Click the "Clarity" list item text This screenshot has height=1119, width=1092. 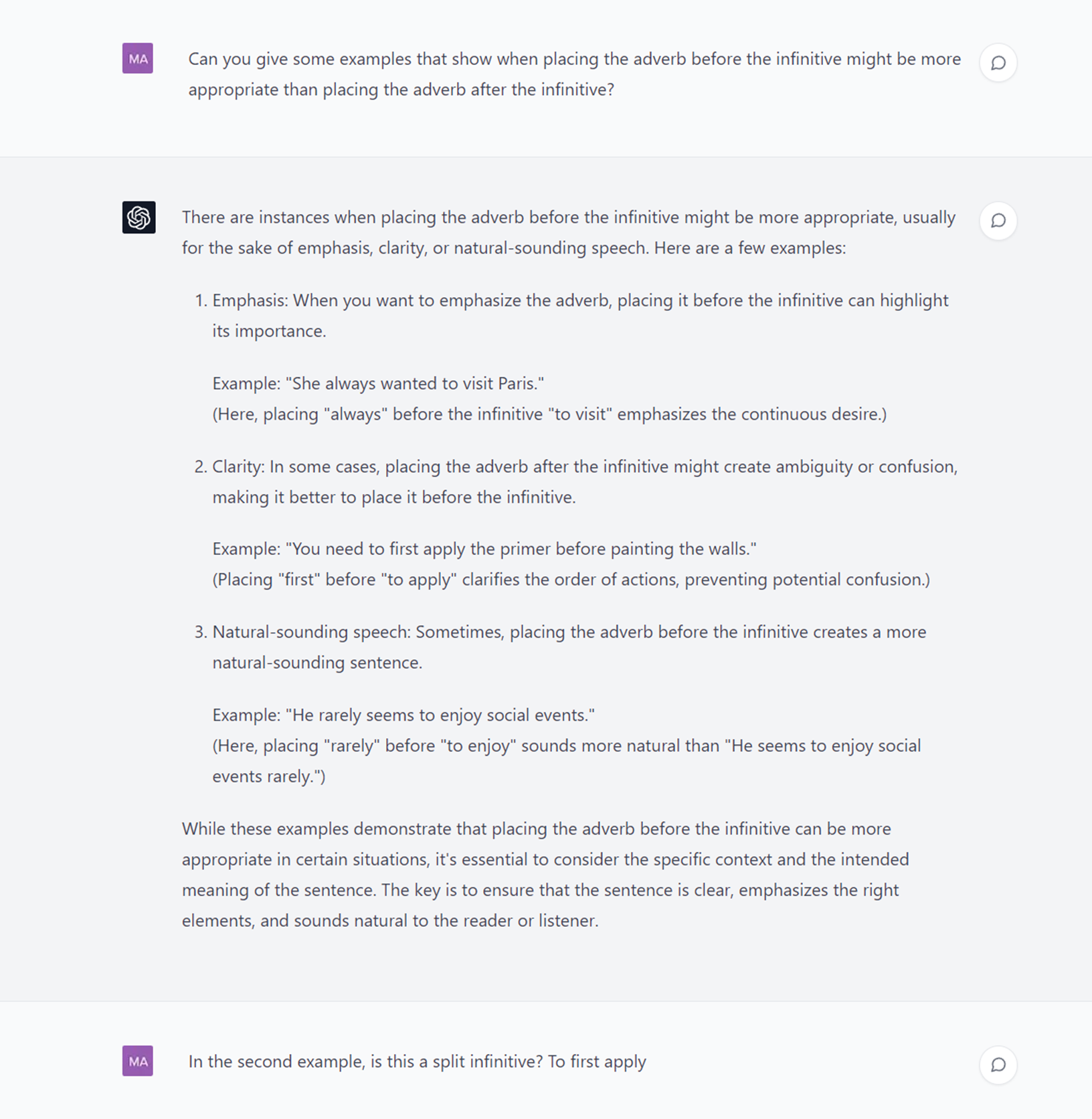pyautogui.click(x=584, y=482)
